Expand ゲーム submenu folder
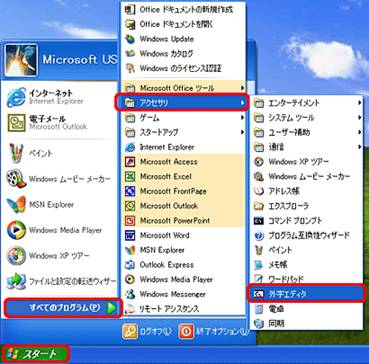Screen dimensions: 369x364 (x=184, y=118)
